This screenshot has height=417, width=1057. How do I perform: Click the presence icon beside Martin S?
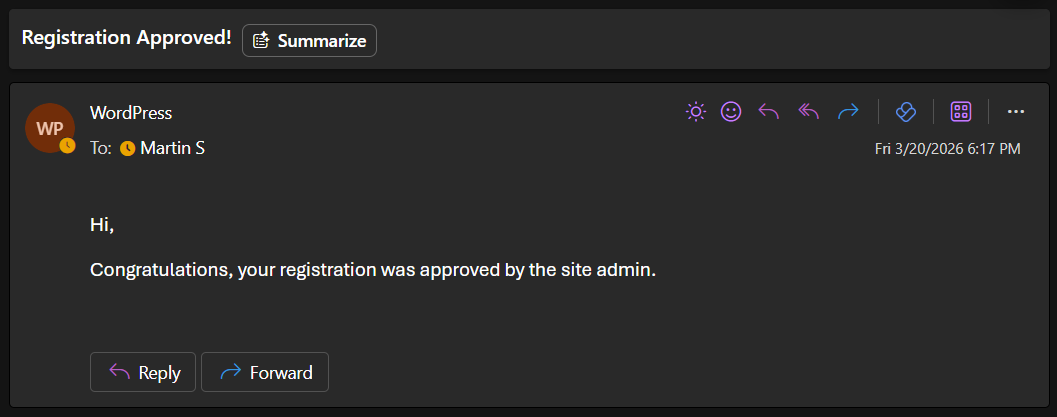(127, 149)
